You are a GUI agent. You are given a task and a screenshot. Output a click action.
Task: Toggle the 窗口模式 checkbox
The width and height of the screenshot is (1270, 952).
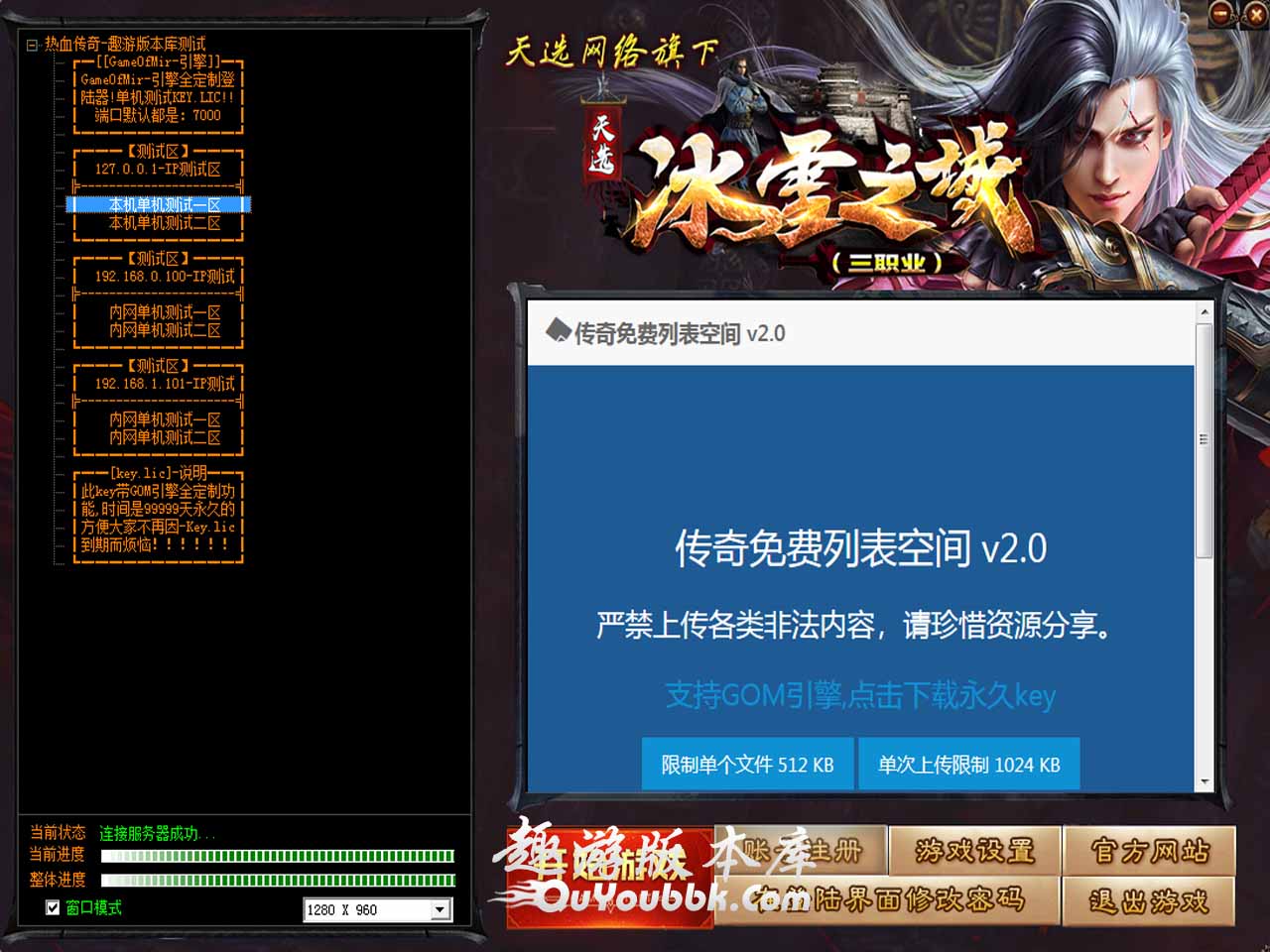click(x=53, y=907)
